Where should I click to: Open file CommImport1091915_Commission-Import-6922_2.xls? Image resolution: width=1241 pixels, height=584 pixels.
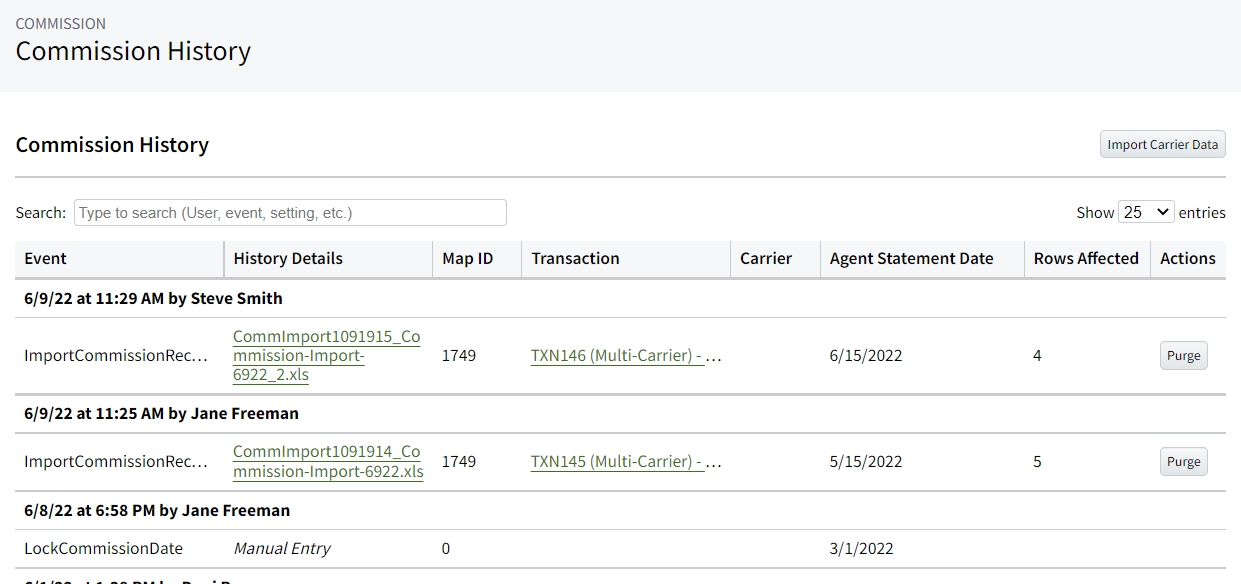coord(326,355)
